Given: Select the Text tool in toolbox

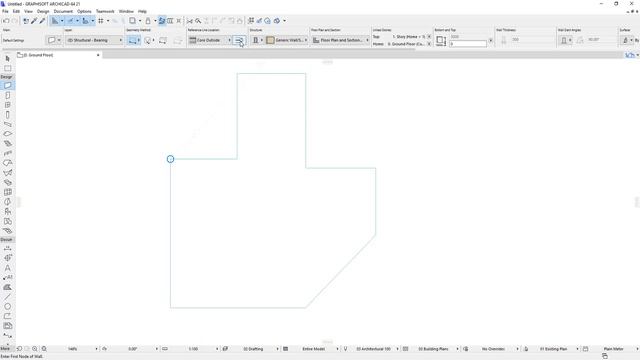Looking at the screenshot, I should pyautogui.click(x=7, y=268).
